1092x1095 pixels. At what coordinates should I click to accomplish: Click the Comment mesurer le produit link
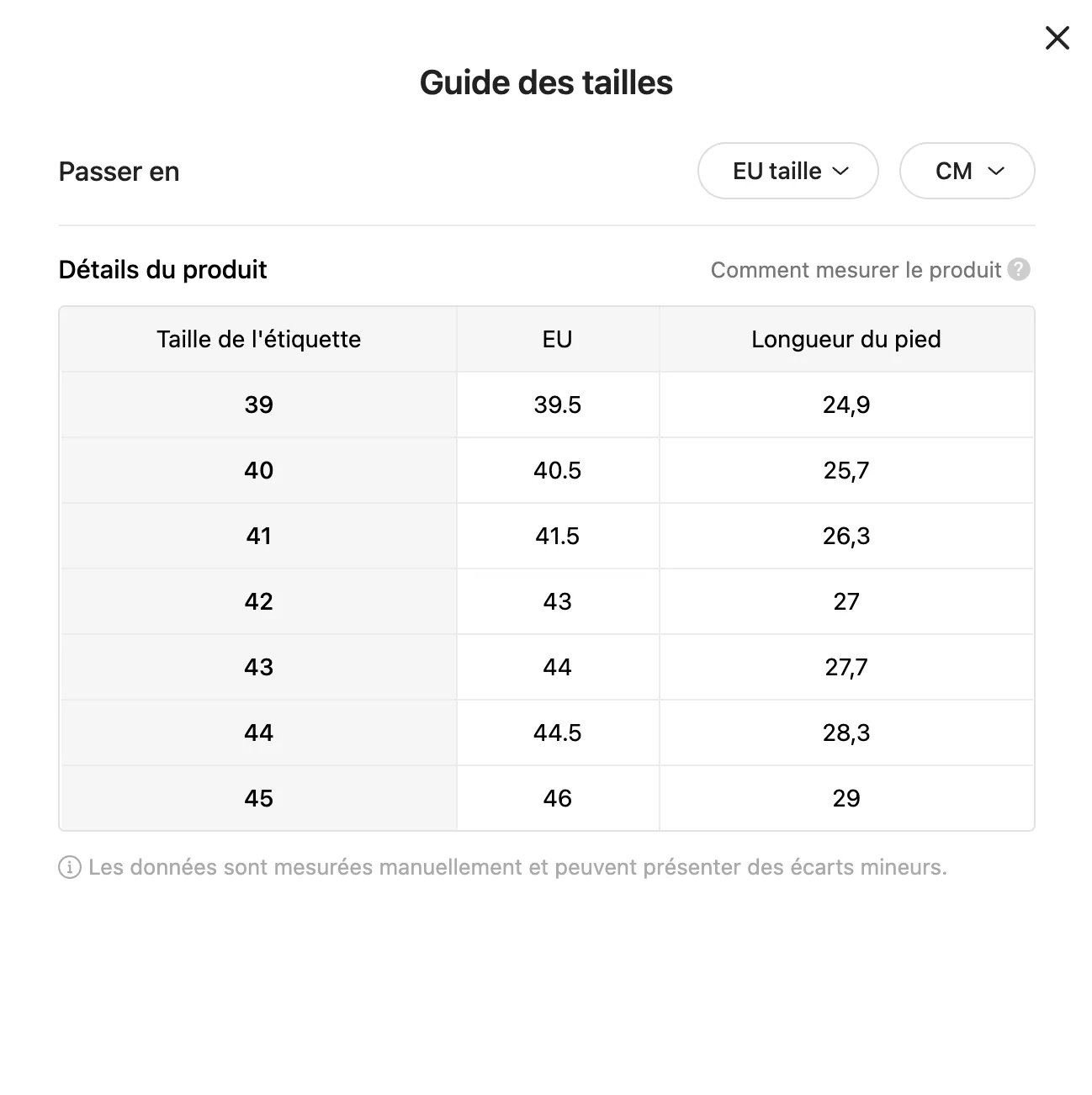856,270
